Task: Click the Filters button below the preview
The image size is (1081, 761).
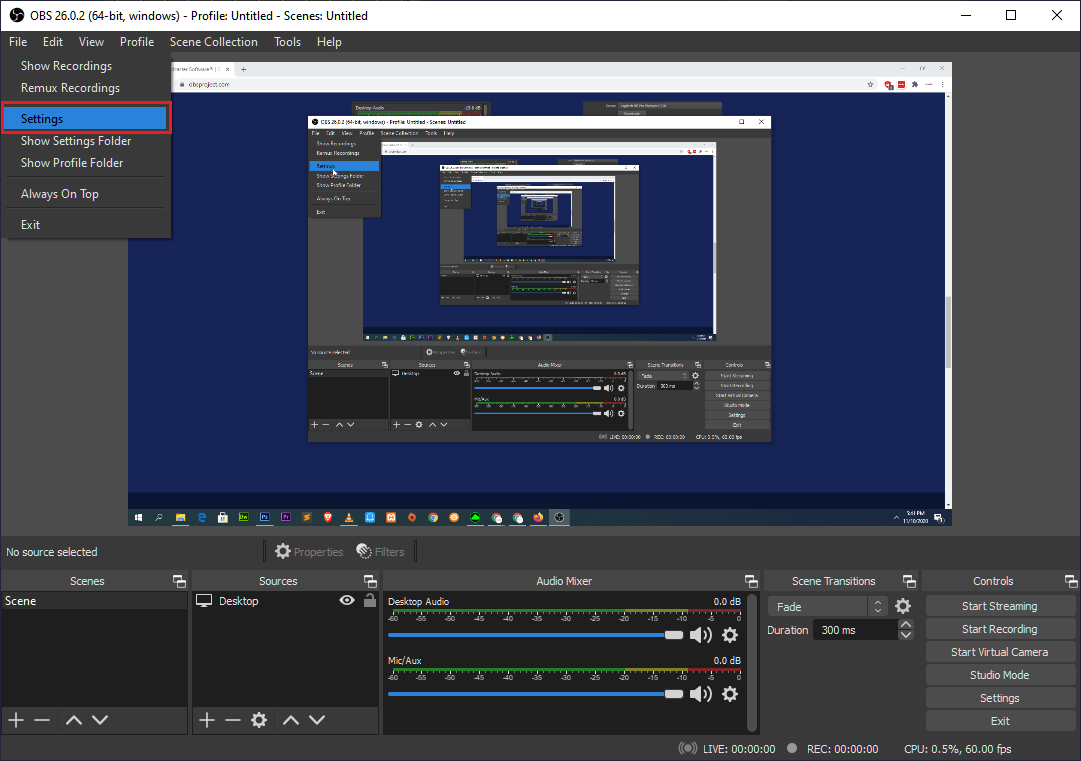Action: point(381,551)
